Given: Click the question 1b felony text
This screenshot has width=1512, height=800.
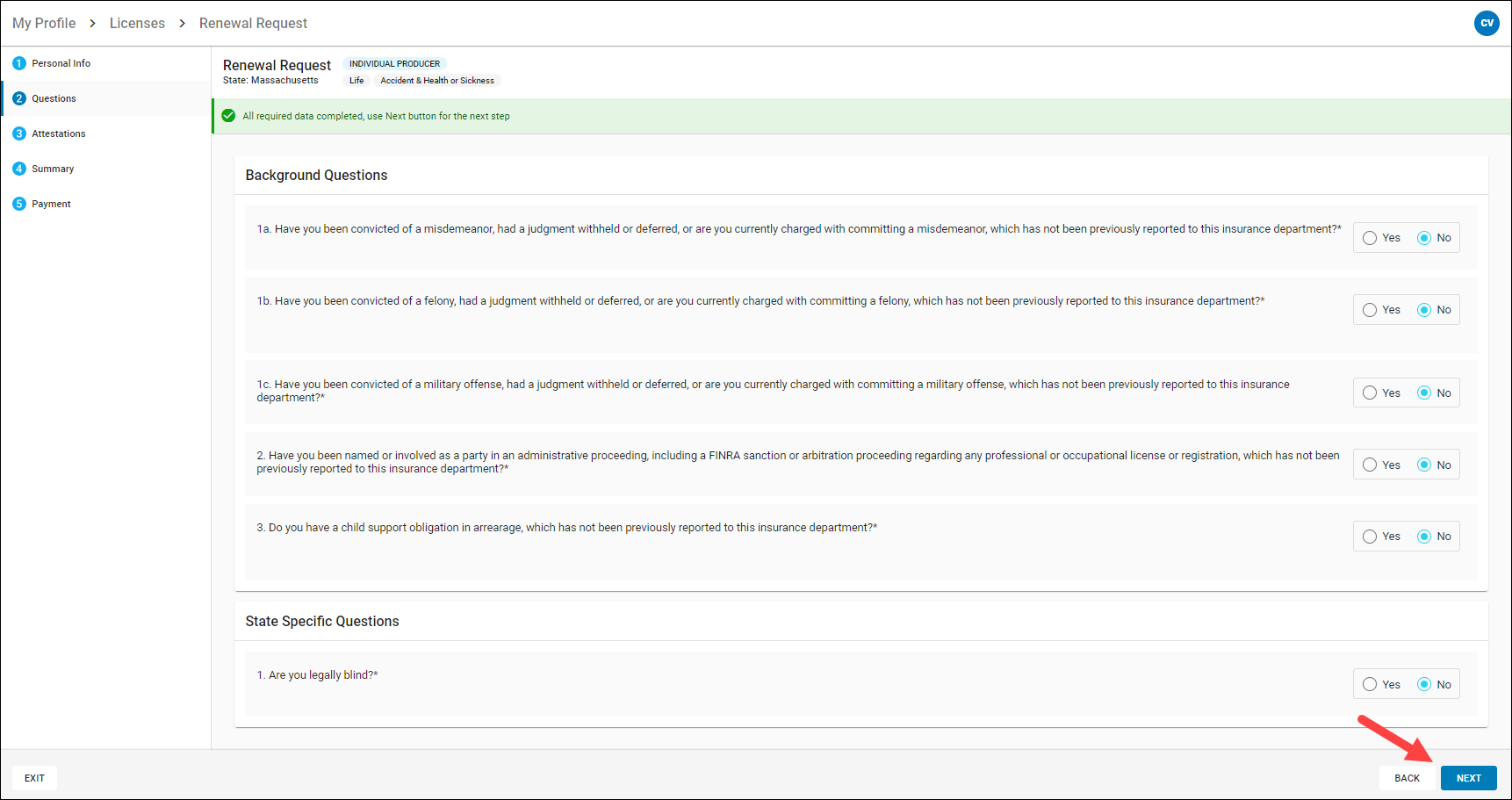Looking at the screenshot, I should tap(760, 301).
